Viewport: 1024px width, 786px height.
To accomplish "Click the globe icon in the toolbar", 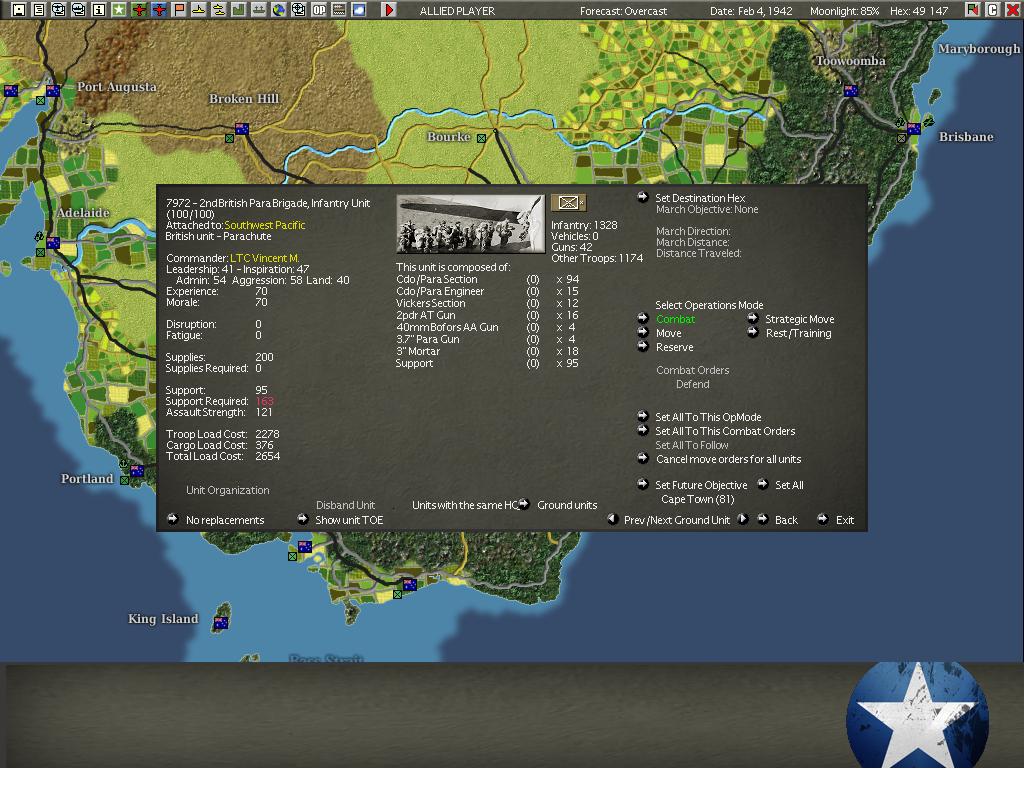I will (279, 10).
